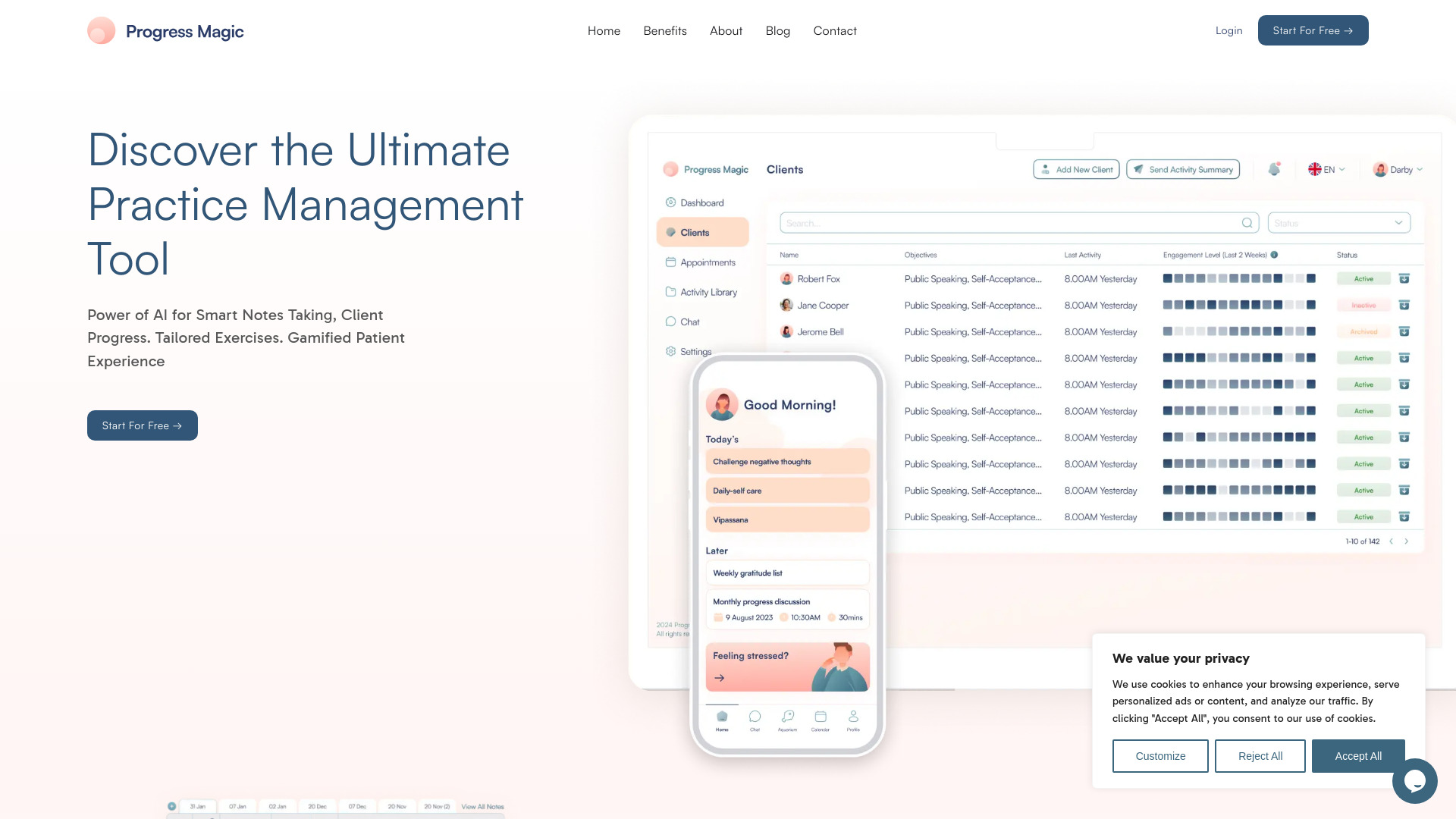Toggle Inactive status for Jane Cooper
Image resolution: width=1456 pixels, height=819 pixels.
tap(1361, 305)
